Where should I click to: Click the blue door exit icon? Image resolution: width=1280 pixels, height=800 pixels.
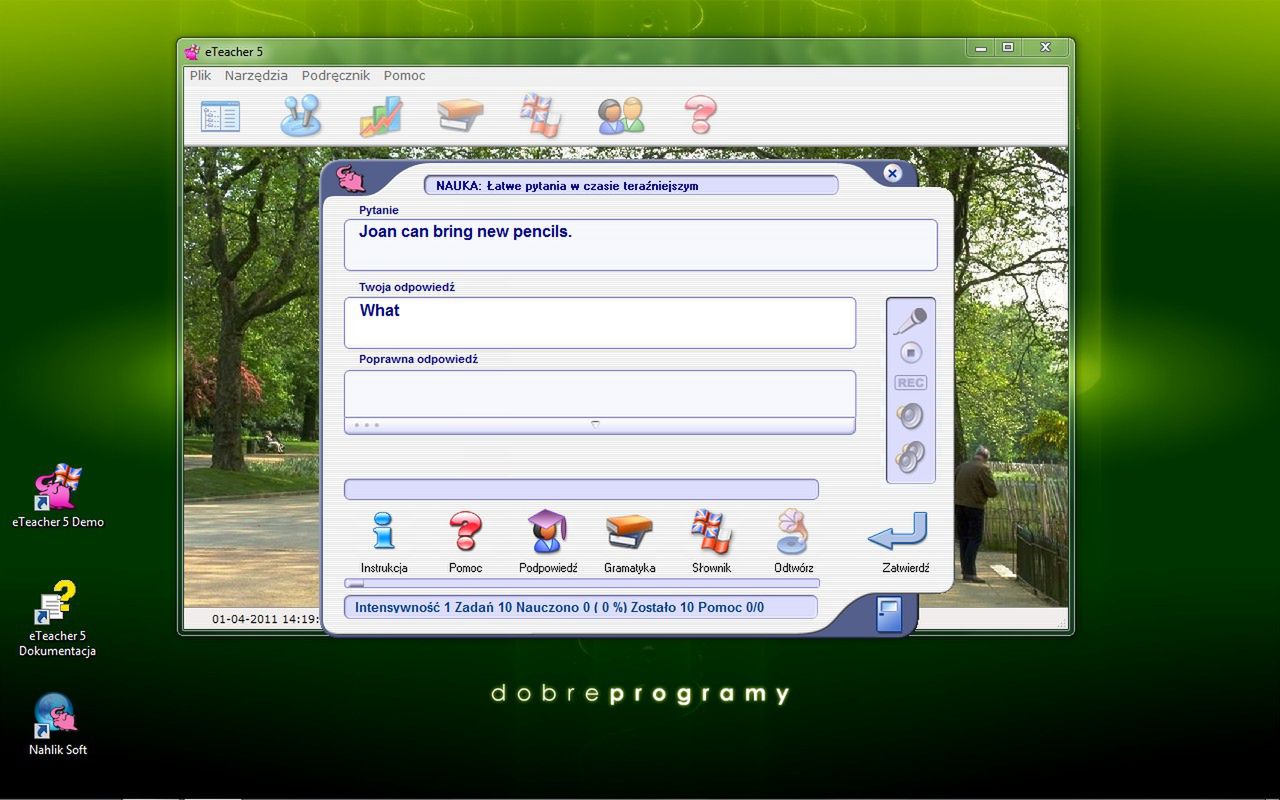tap(889, 613)
